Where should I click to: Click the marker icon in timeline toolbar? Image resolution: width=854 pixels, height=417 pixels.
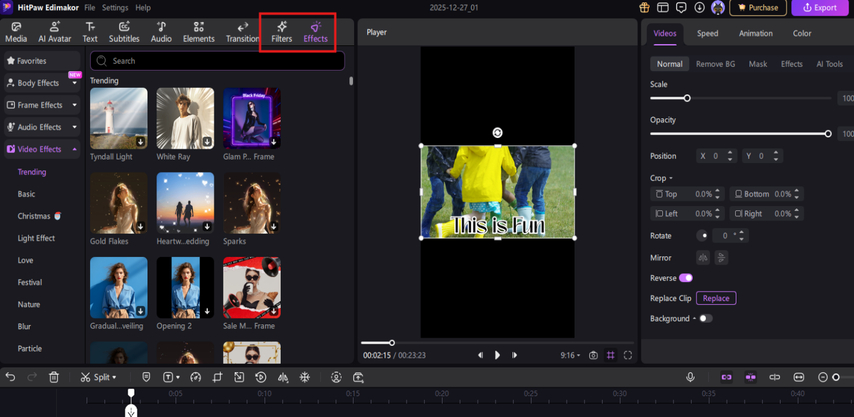coord(146,377)
